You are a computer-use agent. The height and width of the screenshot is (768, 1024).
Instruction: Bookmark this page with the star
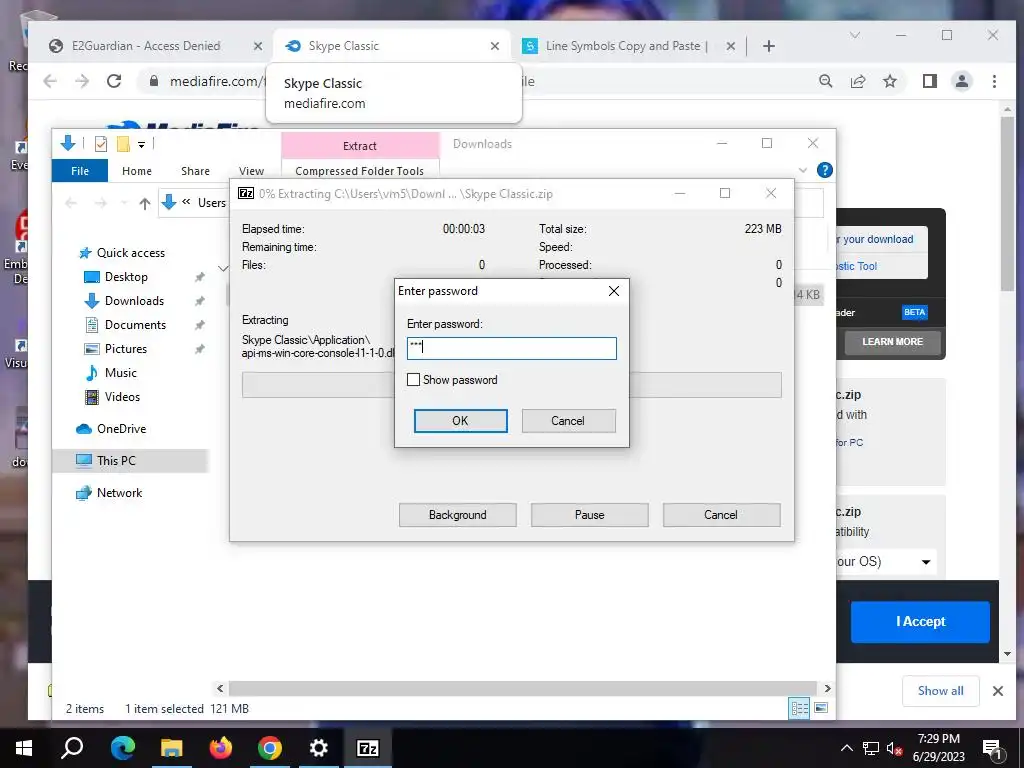pyautogui.click(x=889, y=81)
